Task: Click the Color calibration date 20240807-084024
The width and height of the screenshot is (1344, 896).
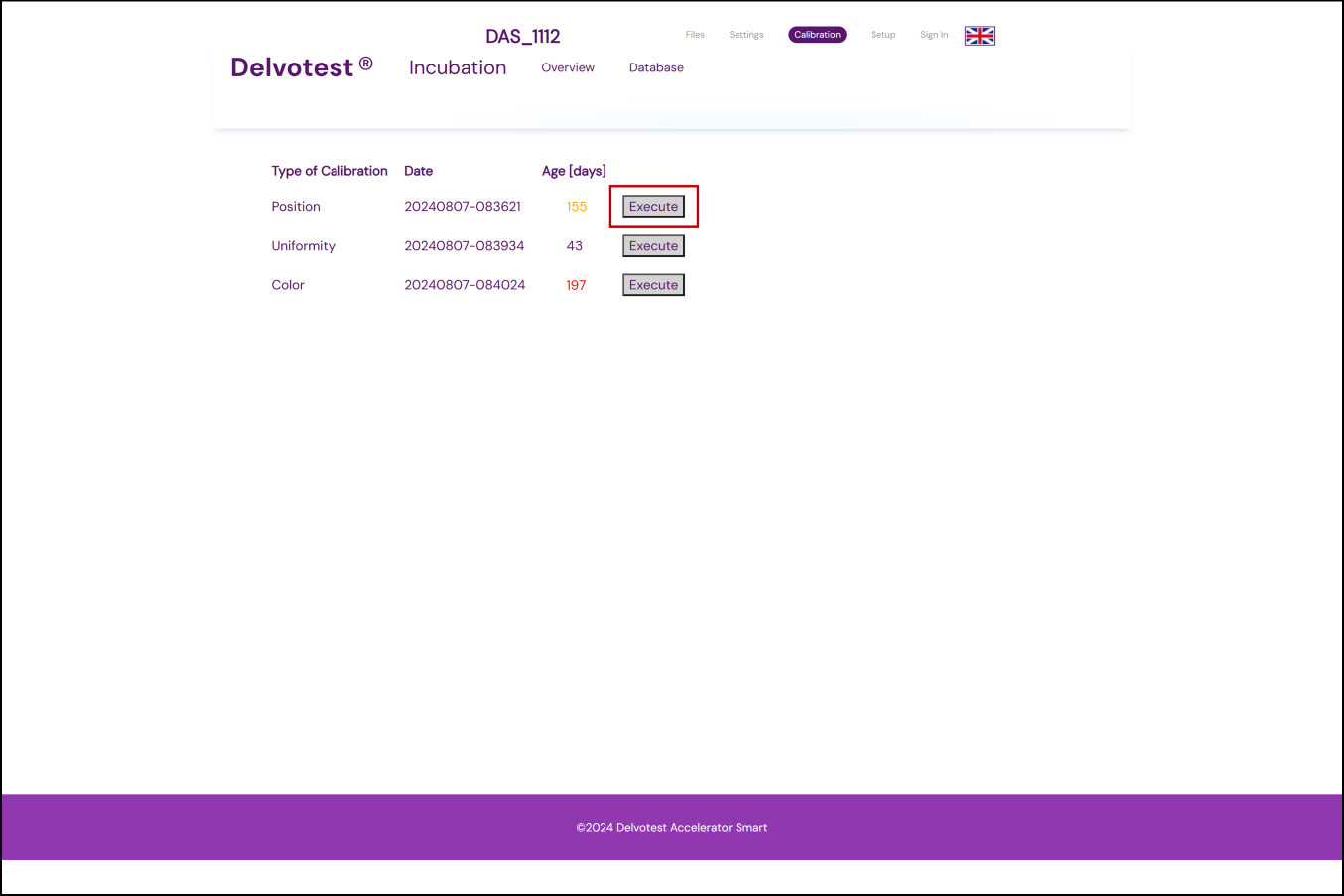Action: (465, 285)
